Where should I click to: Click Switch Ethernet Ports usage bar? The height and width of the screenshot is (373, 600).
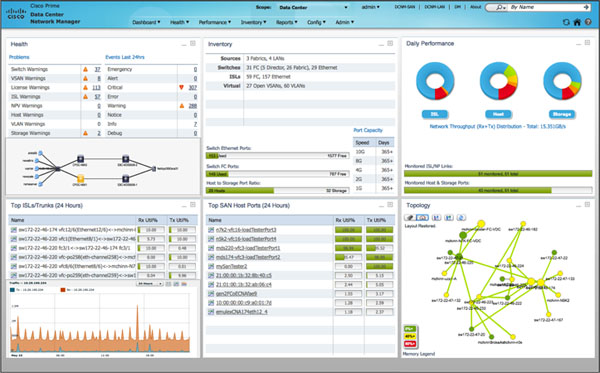pyautogui.click(x=277, y=156)
